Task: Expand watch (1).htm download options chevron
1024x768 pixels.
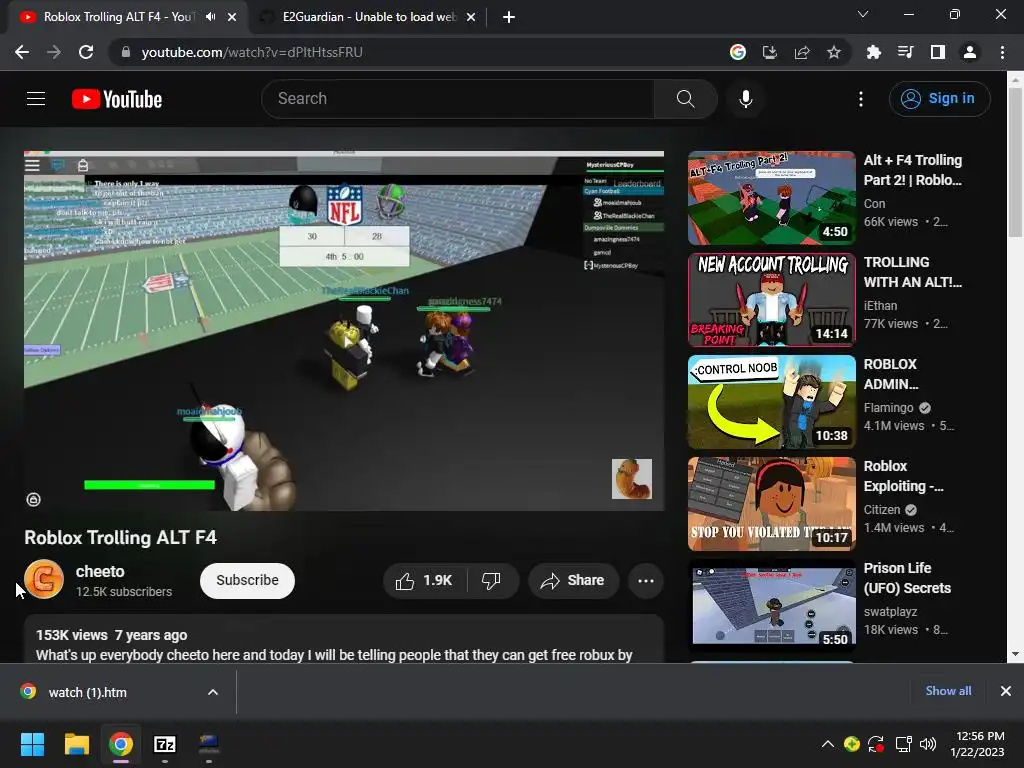Action: click(x=213, y=692)
